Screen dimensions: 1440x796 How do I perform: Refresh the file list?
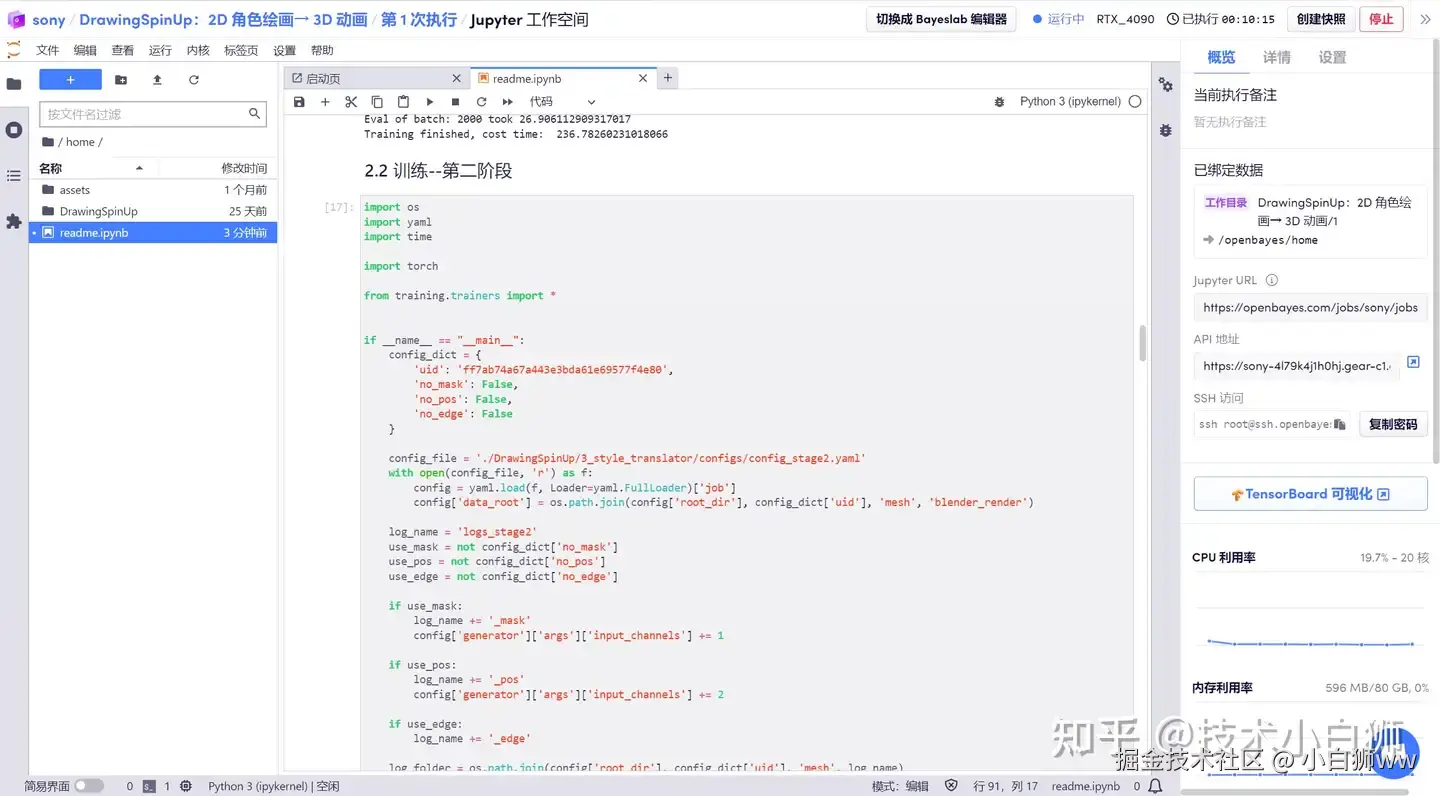[x=194, y=80]
